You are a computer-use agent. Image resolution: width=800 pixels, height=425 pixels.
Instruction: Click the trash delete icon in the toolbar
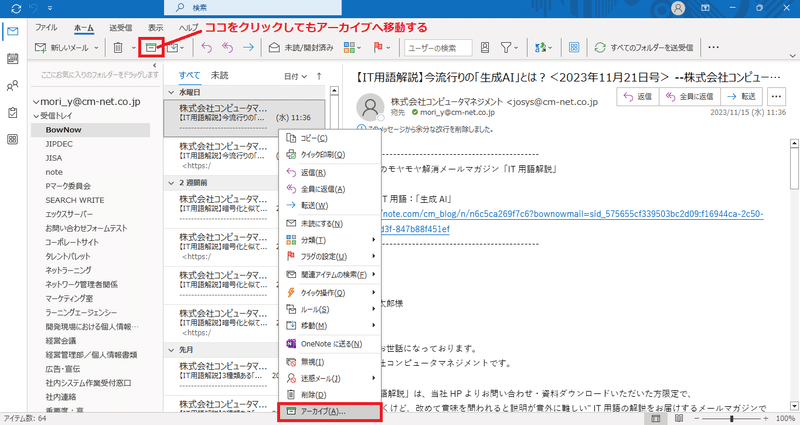pos(118,47)
